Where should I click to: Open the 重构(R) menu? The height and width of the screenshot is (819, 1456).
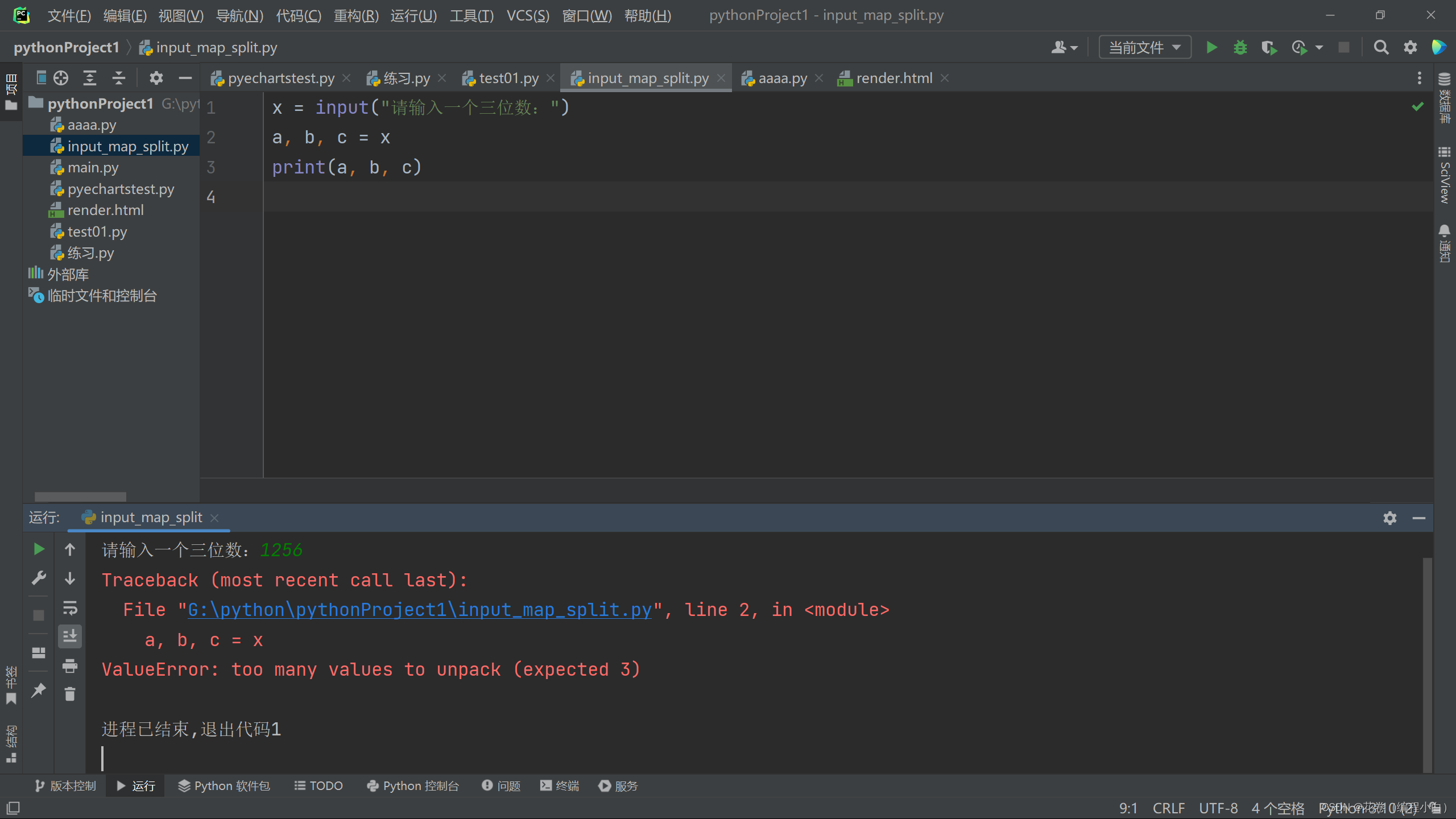click(x=356, y=15)
